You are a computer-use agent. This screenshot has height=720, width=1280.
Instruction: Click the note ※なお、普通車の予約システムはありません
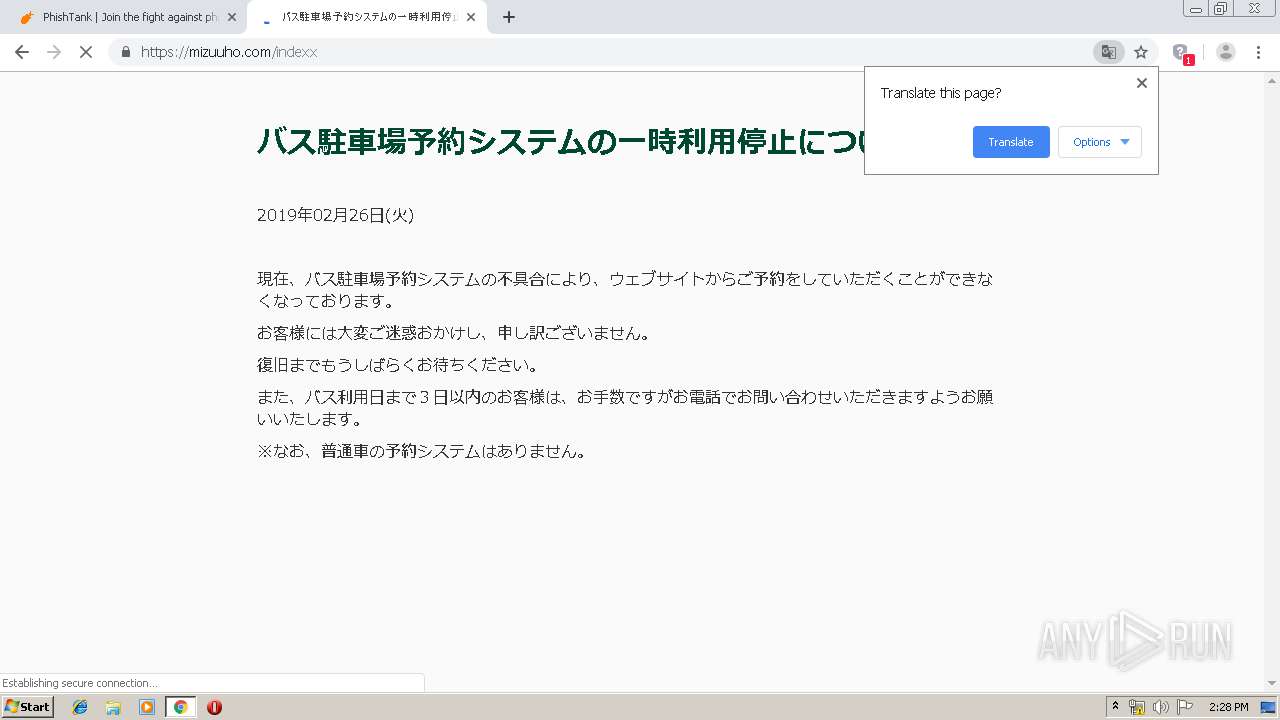click(x=422, y=451)
